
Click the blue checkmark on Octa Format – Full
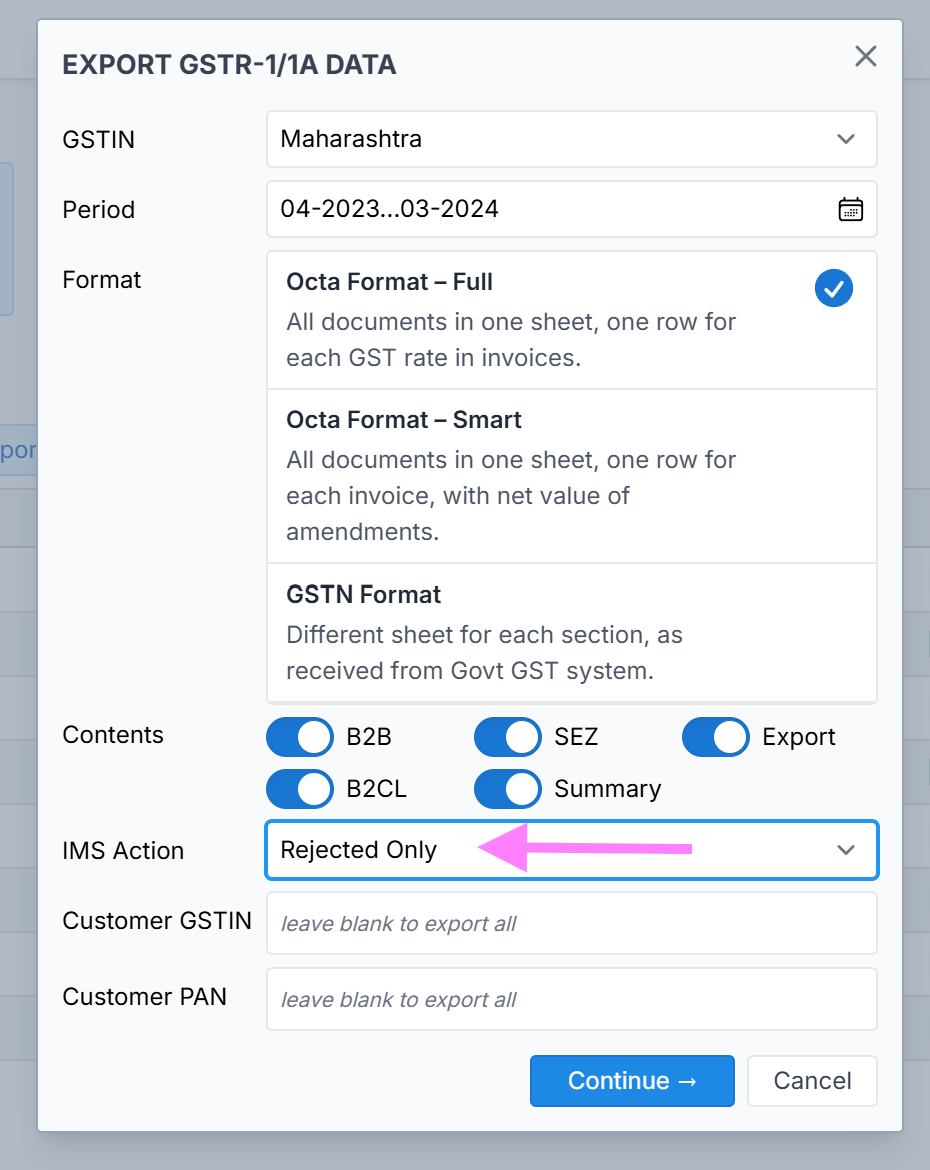[833, 289]
